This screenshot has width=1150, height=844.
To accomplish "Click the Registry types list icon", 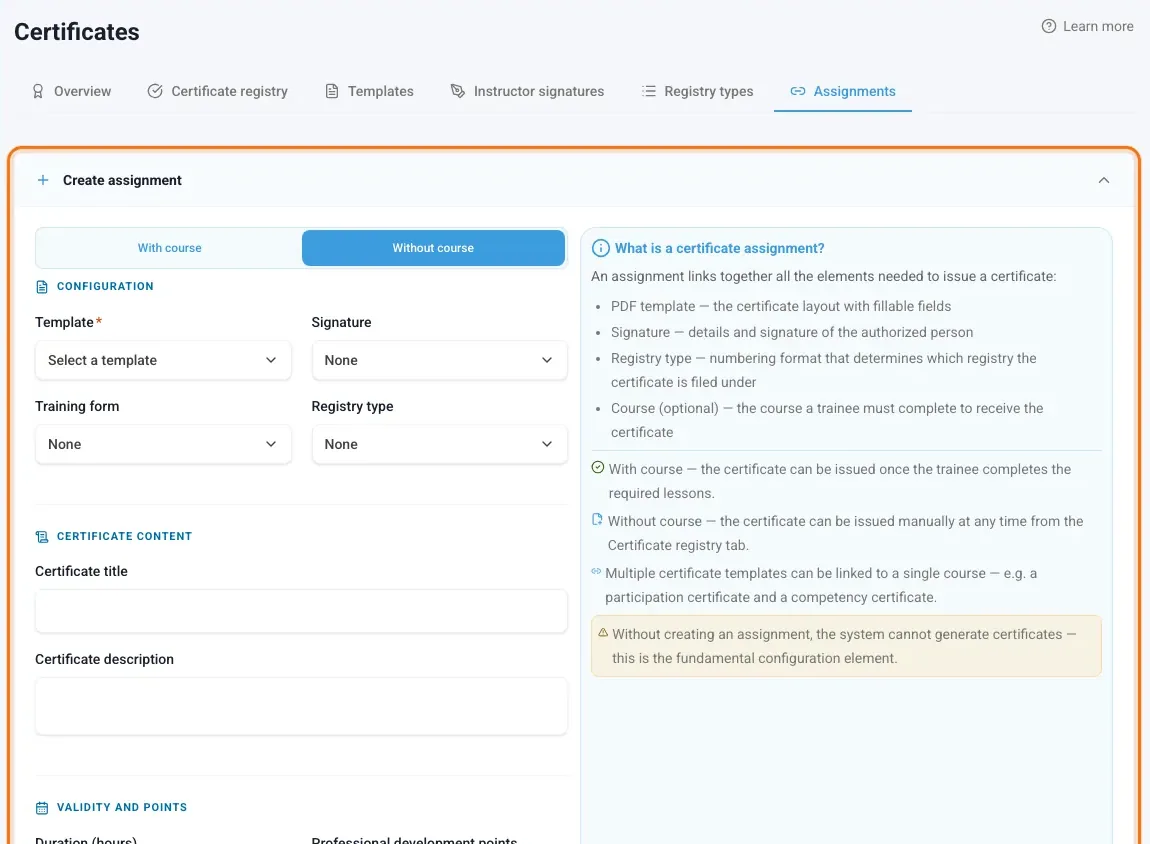I will click(x=648, y=91).
